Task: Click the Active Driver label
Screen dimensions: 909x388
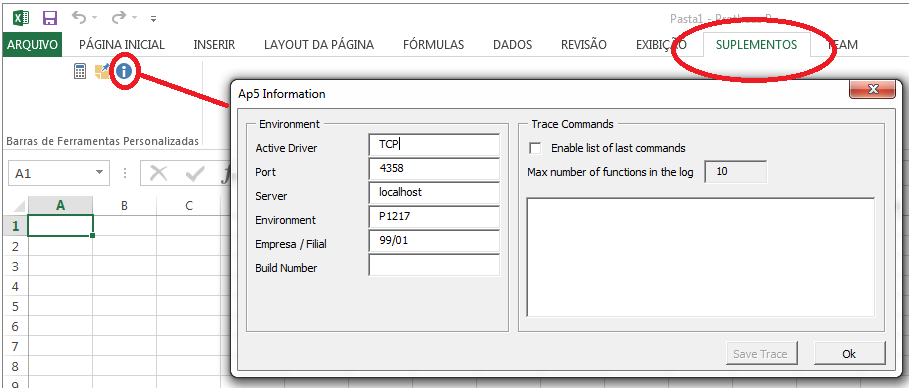Action: (286, 148)
